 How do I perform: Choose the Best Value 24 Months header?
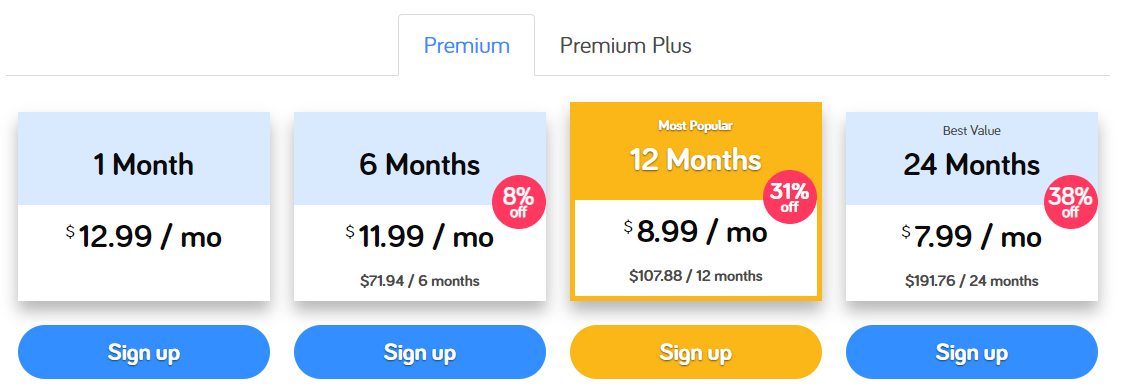tap(971, 159)
